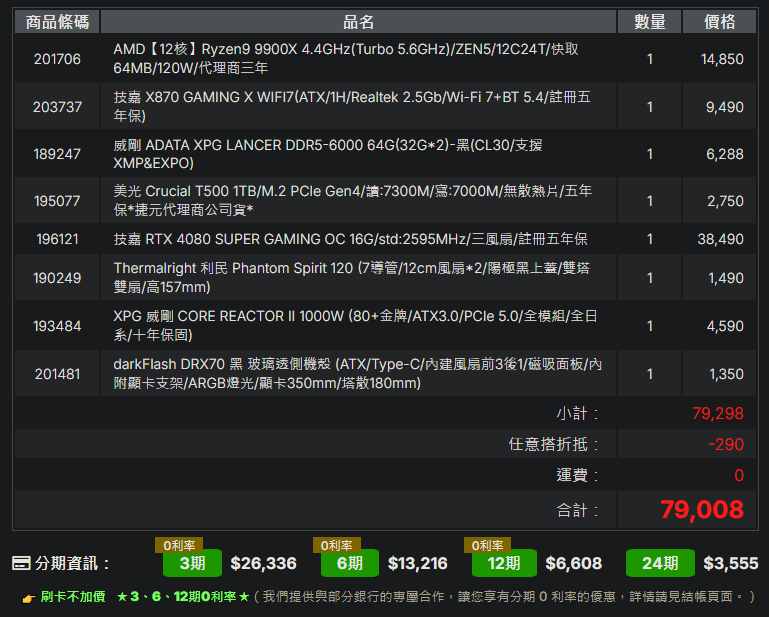Click the RTX 4080 SUPER GAMING OC name
Screen dimensions: 769x617
click(350, 239)
